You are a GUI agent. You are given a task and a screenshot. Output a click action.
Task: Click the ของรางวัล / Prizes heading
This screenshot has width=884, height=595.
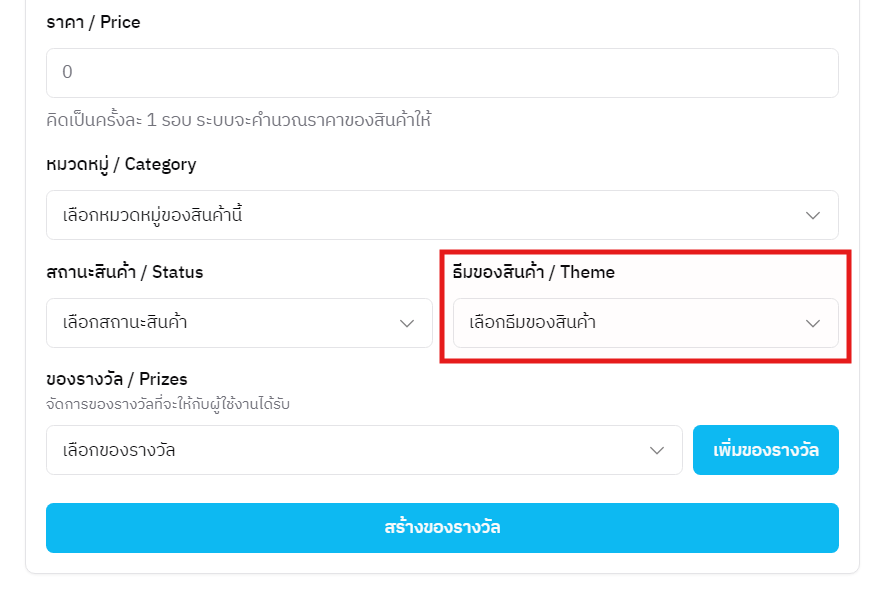(x=117, y=379)
